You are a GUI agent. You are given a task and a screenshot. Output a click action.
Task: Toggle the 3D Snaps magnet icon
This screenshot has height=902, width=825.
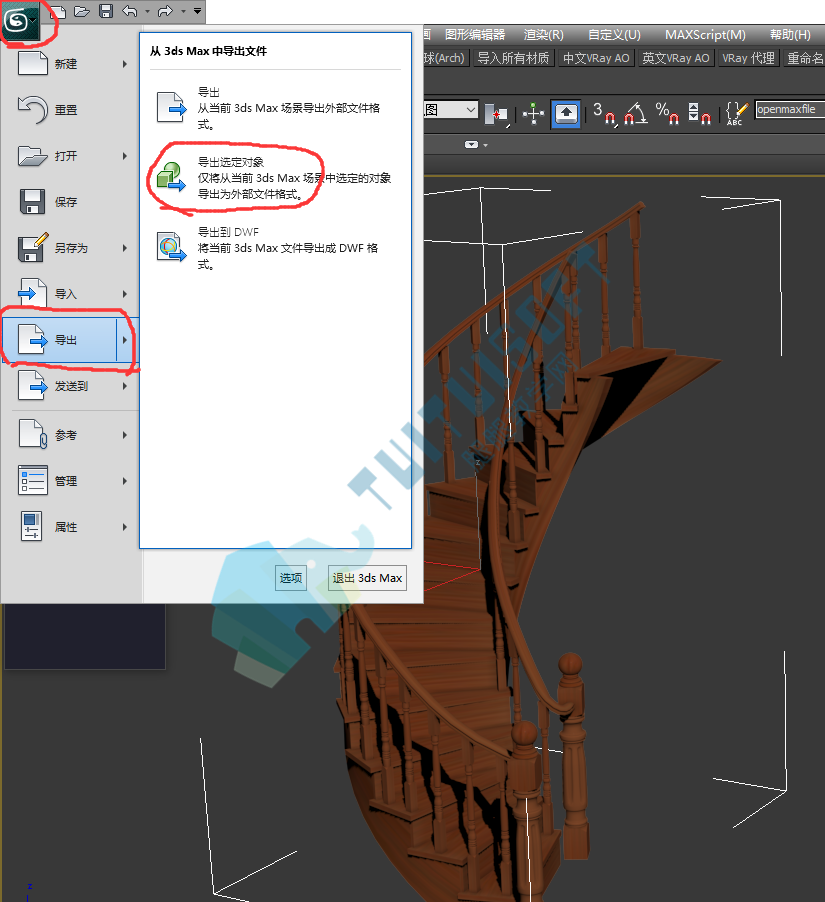tap(604, 113)
